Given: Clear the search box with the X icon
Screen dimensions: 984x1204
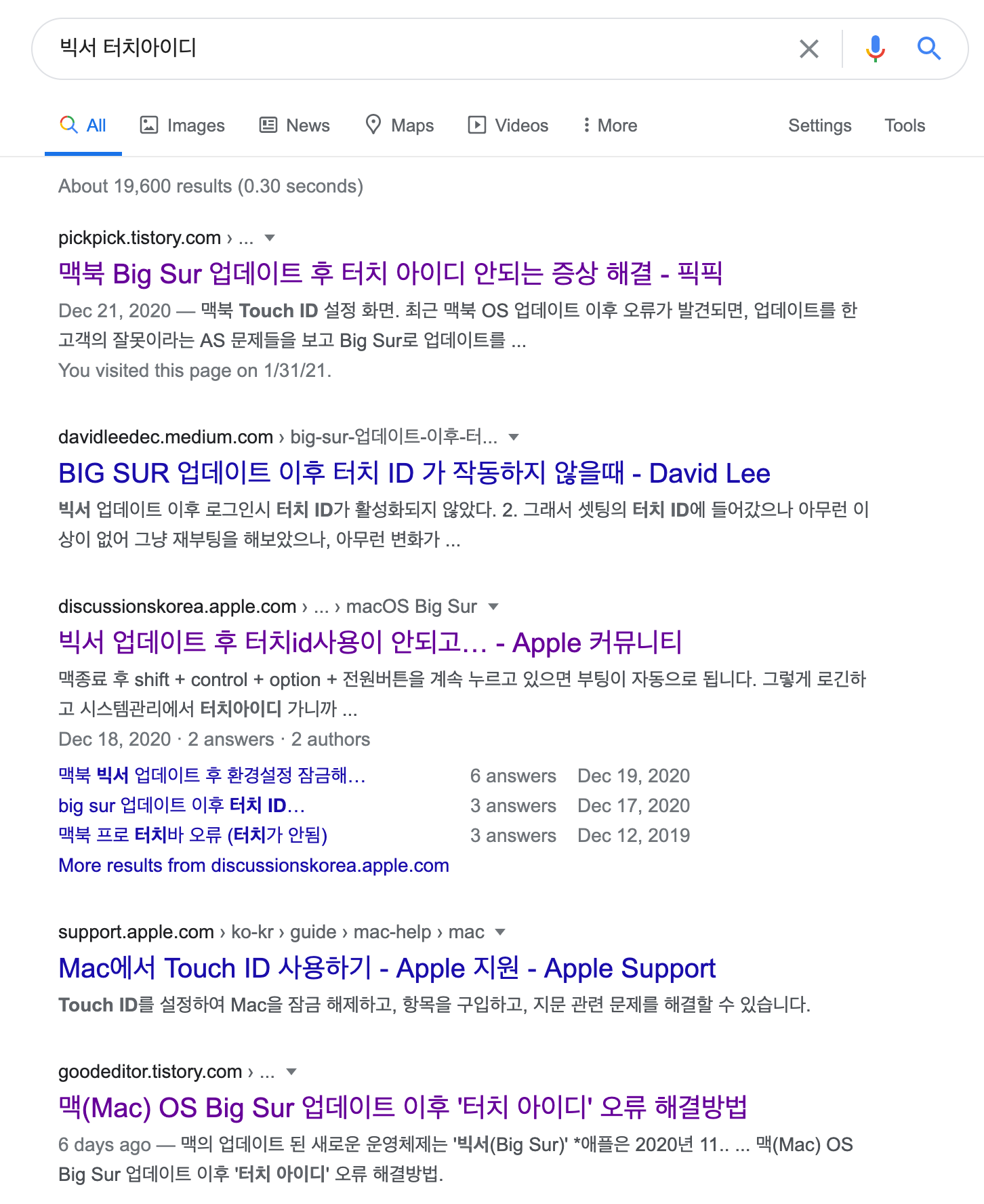Looking at the screenshot, I should pos(809,49).
